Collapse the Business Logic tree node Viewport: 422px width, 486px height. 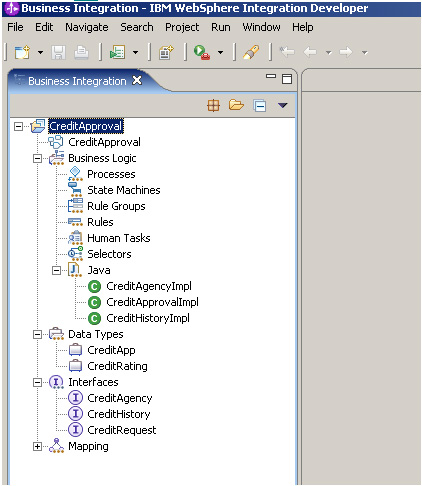tap(37, 158)
